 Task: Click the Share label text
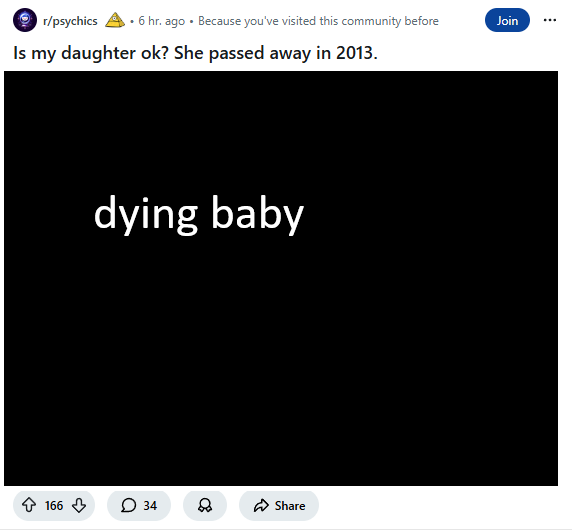(290, 506)
